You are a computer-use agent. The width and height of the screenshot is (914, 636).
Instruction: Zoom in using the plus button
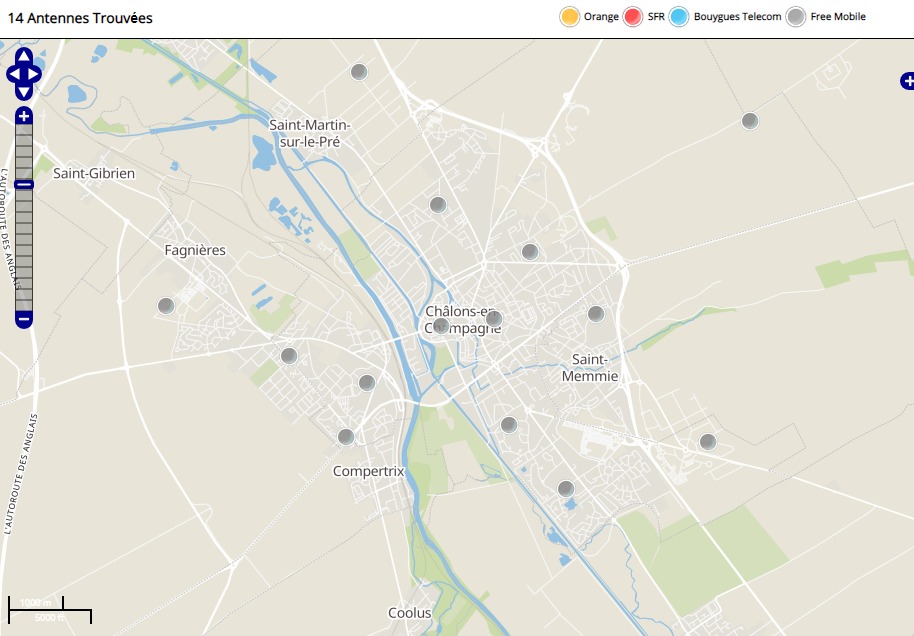click(x=24, y=116)
